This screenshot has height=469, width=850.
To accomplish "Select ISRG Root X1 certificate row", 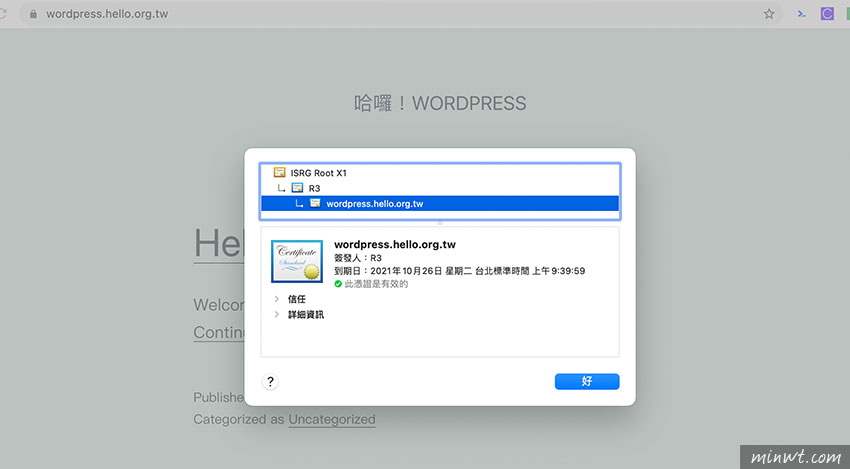I will (440, 173).
